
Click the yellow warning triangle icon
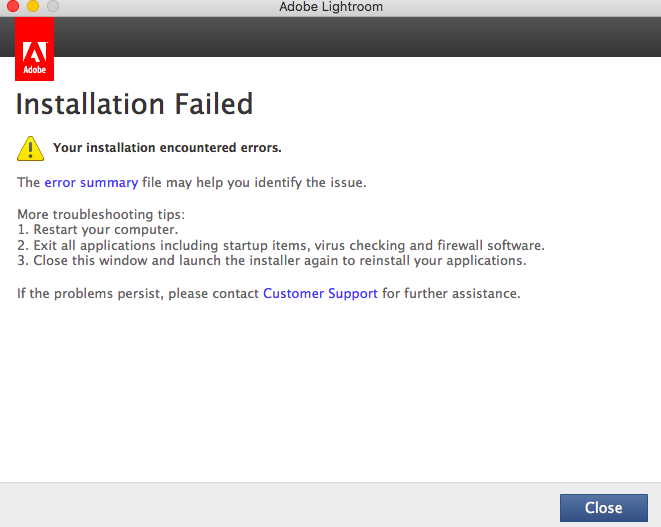30,148
